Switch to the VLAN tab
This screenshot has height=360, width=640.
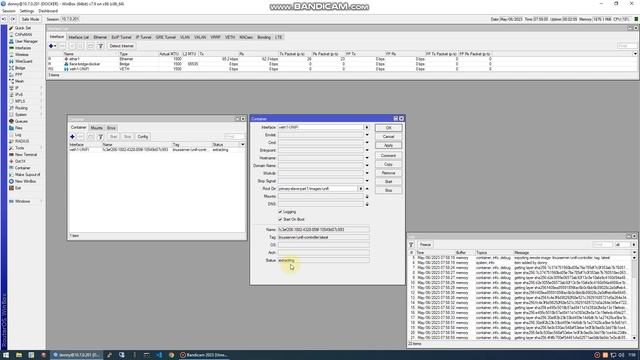[x=185, y=37]
